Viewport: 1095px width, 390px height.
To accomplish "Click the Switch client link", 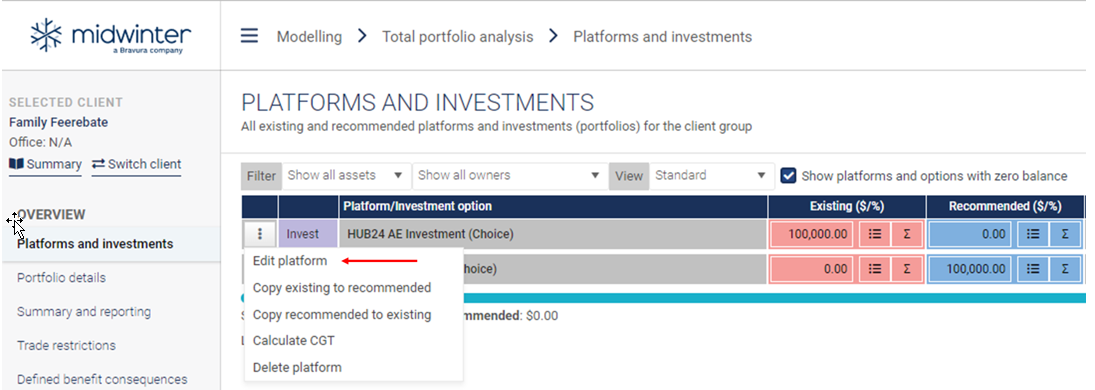I will click(136, 165).
